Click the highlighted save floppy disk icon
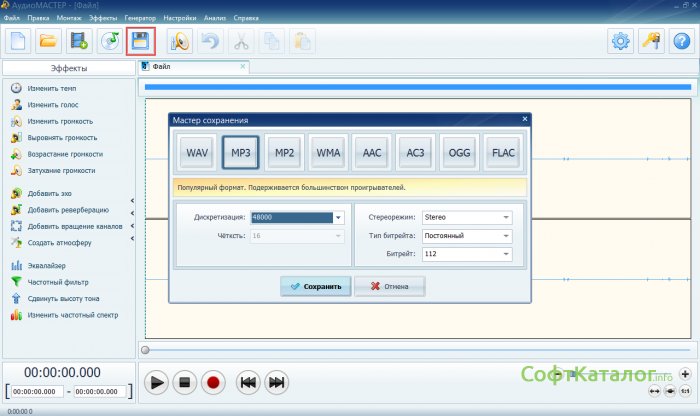Screen dimensions: 700x416 [141, 41]
